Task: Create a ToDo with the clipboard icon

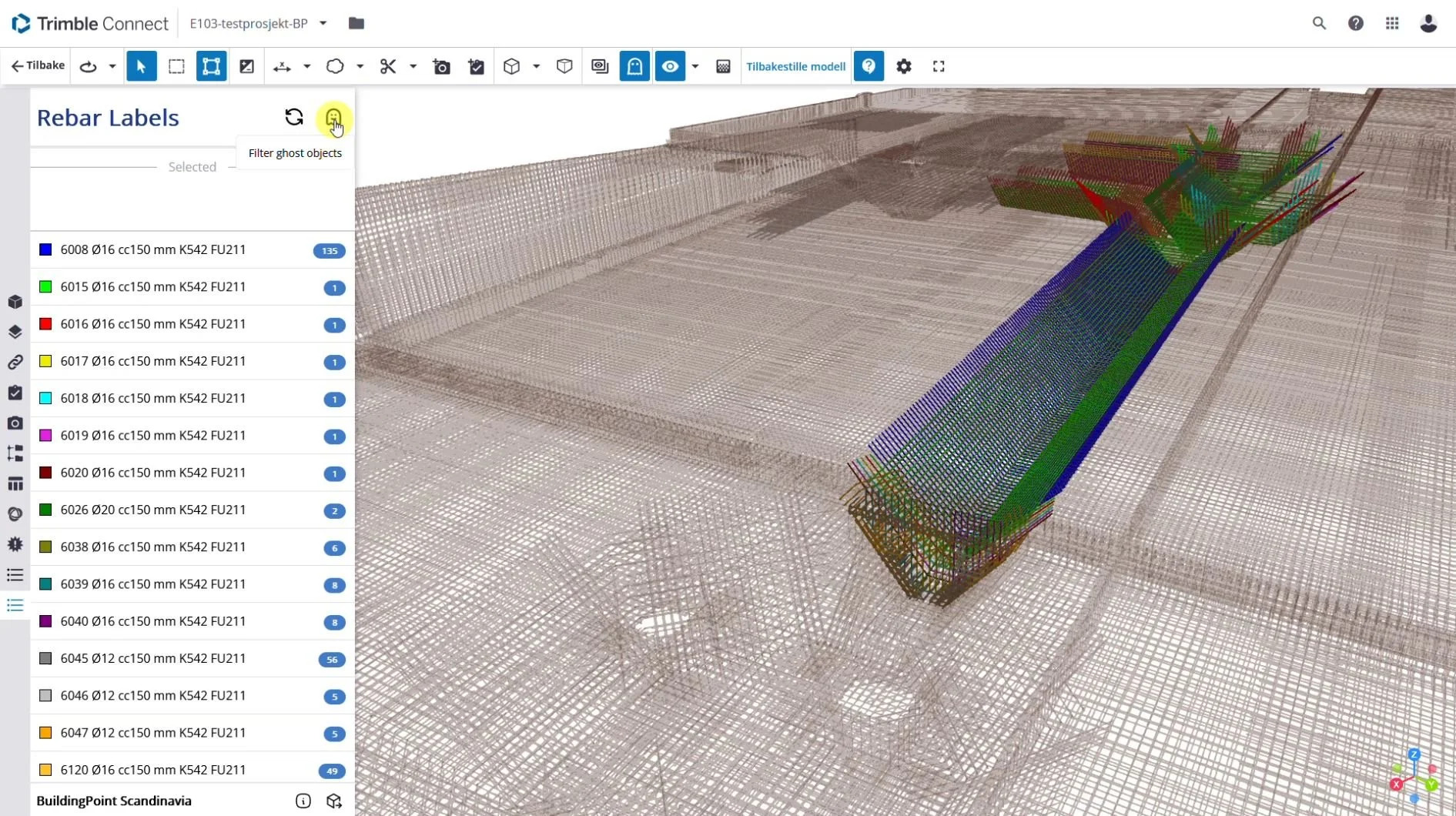Action: coord(476,66)
